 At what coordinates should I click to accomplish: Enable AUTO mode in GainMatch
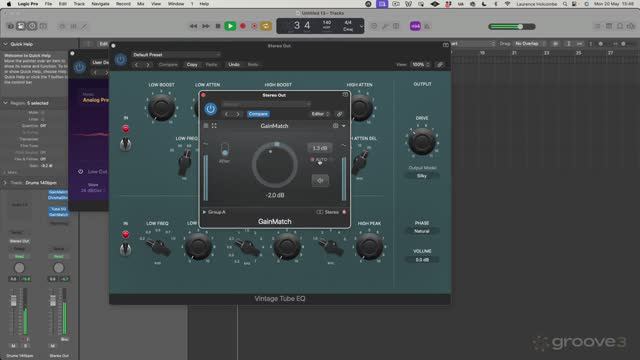(x=320, y=160)
